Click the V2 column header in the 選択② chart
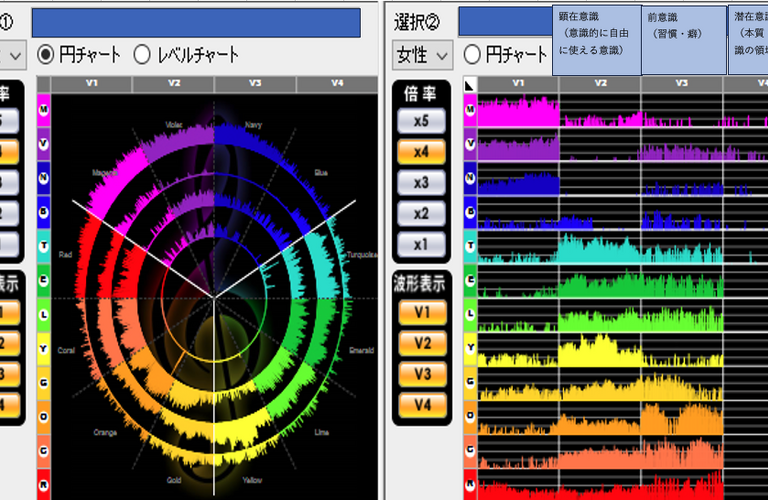 point(600,84)
